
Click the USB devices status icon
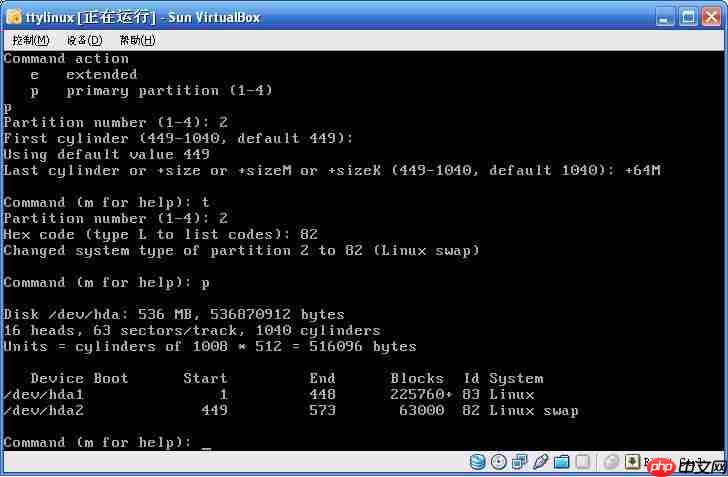540,462
